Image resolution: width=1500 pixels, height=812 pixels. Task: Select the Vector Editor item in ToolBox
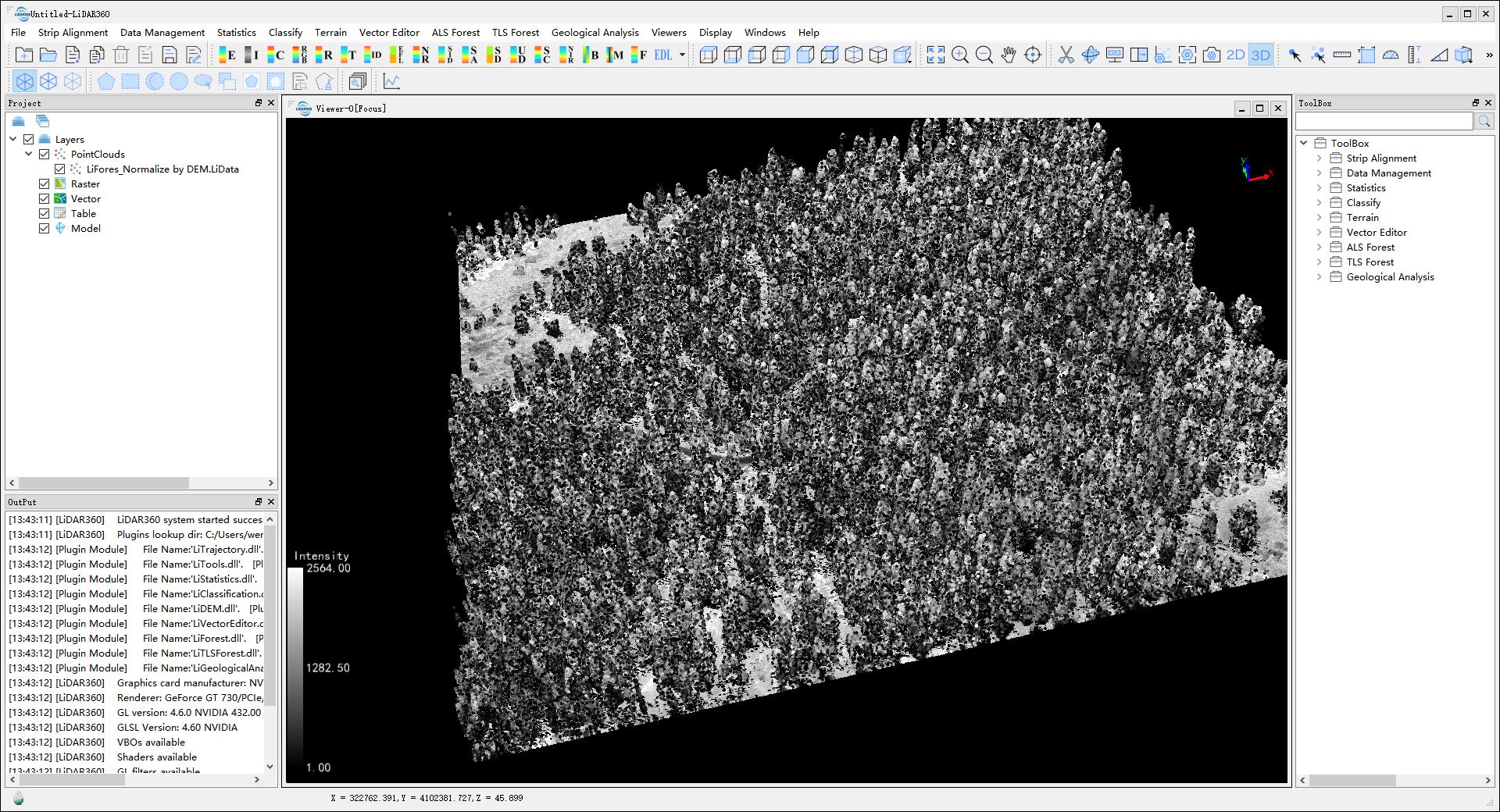tap(1377, 233)
